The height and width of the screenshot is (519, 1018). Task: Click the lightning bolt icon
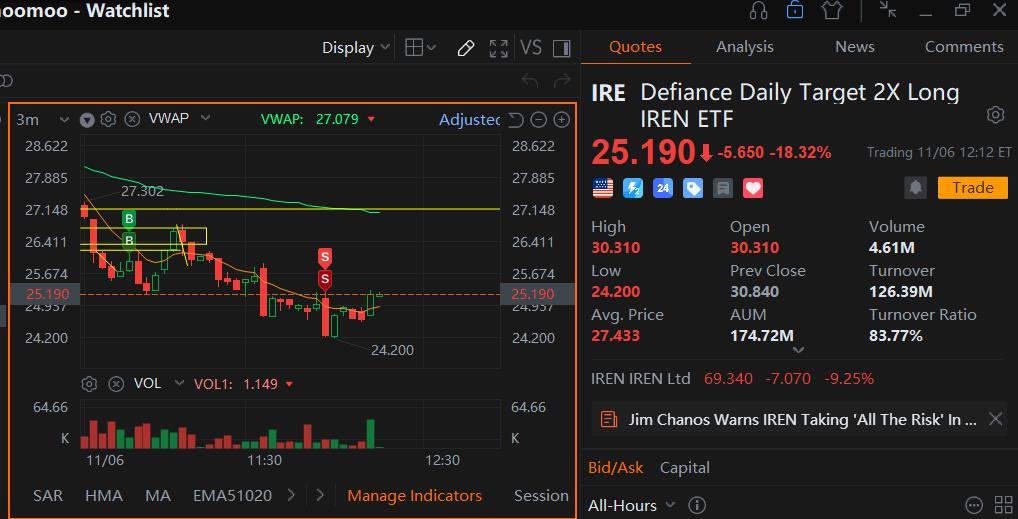[633, 188]
